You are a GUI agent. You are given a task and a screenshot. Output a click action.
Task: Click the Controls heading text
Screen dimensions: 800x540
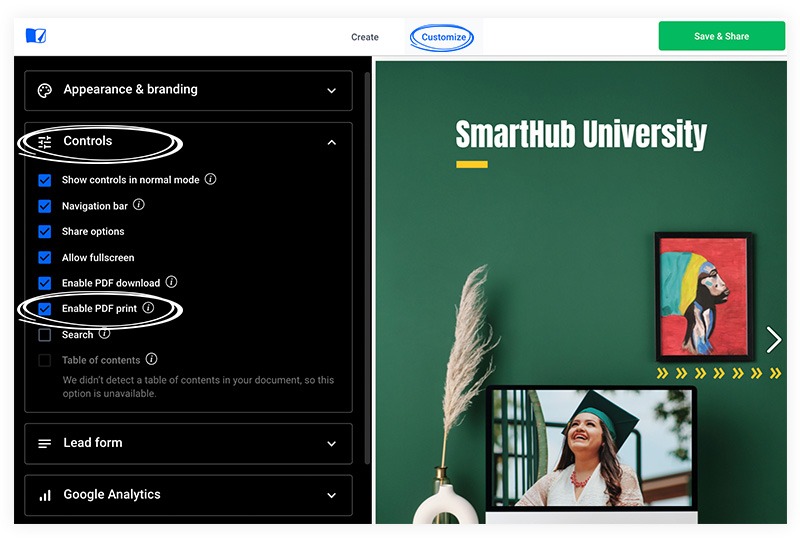(88, 141)
